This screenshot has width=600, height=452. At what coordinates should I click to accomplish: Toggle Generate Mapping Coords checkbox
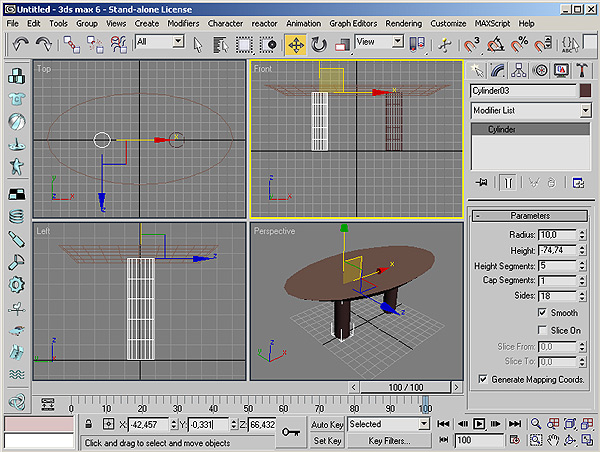pyautogui.click(x=483, y=379)
